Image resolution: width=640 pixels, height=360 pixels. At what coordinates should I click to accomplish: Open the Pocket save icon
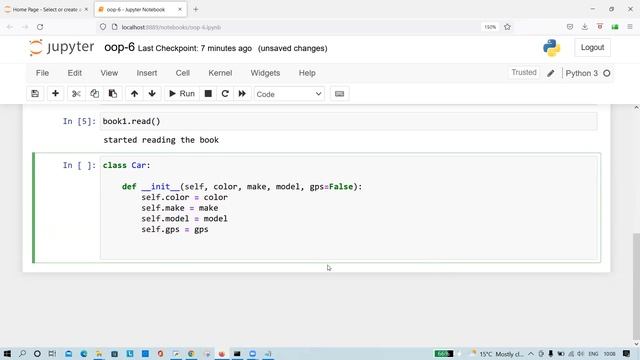coord(570,27)
